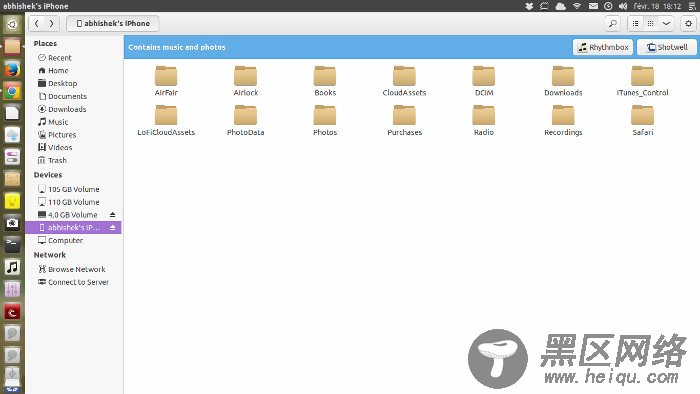The image size is (700, 394).
Task: Select the Purchases folder
Action: tap(404, 120)
